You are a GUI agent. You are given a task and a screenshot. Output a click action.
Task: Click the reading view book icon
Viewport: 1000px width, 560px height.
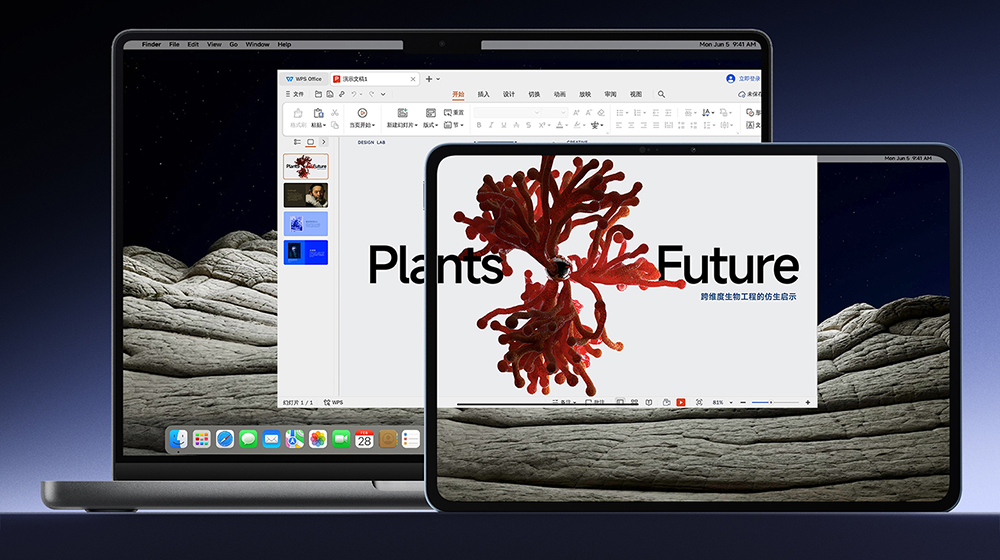pos(649,402)
